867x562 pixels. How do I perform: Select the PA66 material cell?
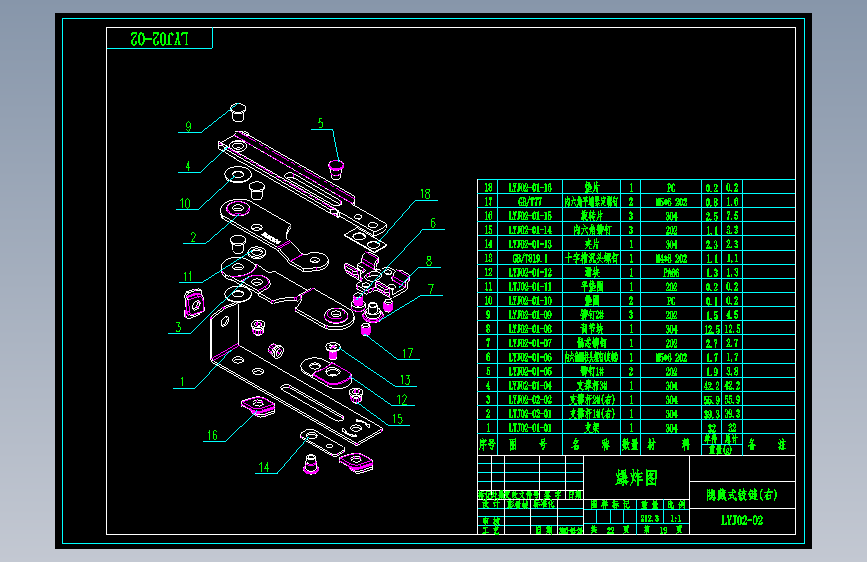(671, 272)
